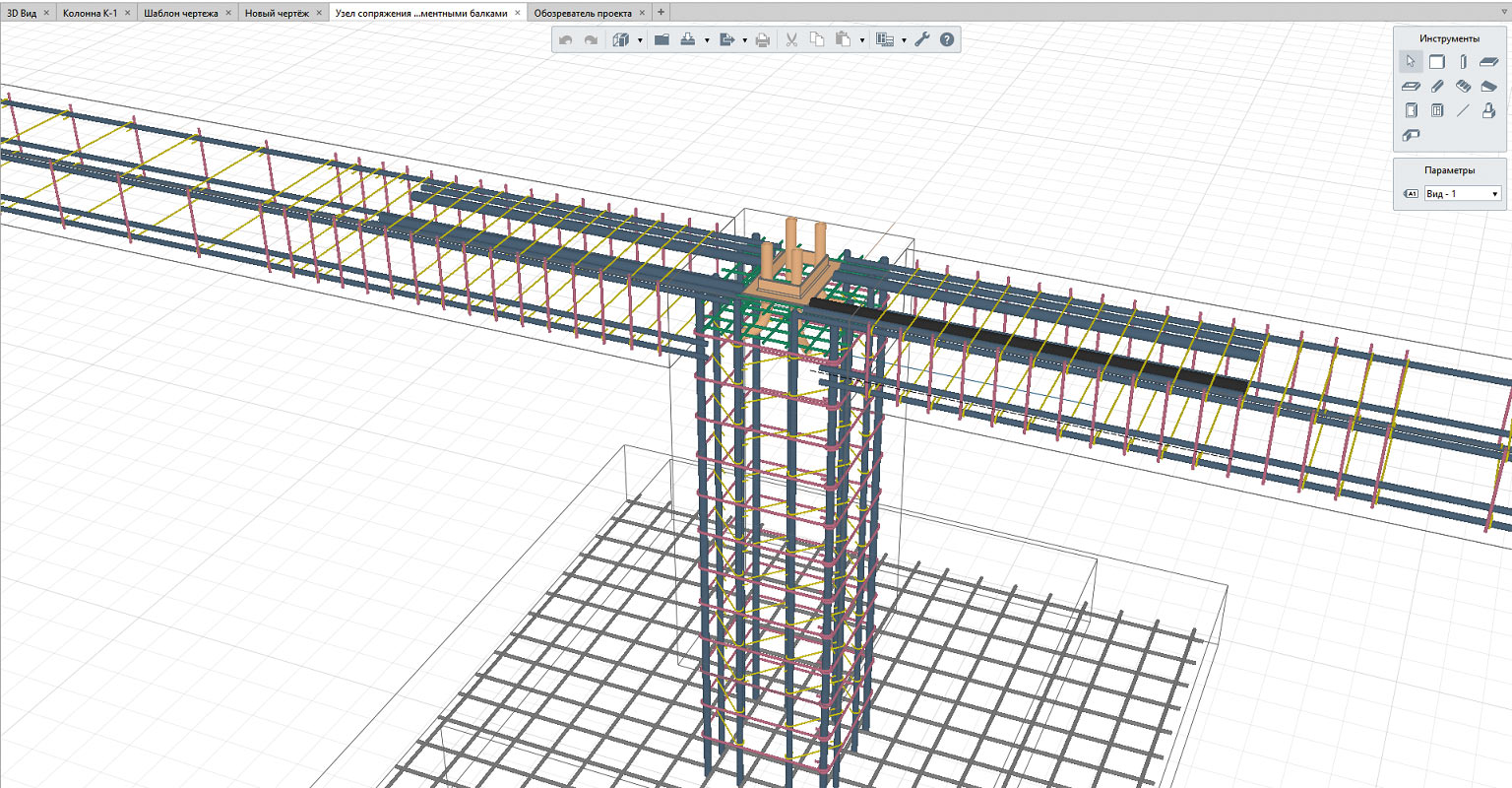This screenshot has height=788, width=1512.
Task: Select the window tool in Инструменты
Action: pos(1436,110)
